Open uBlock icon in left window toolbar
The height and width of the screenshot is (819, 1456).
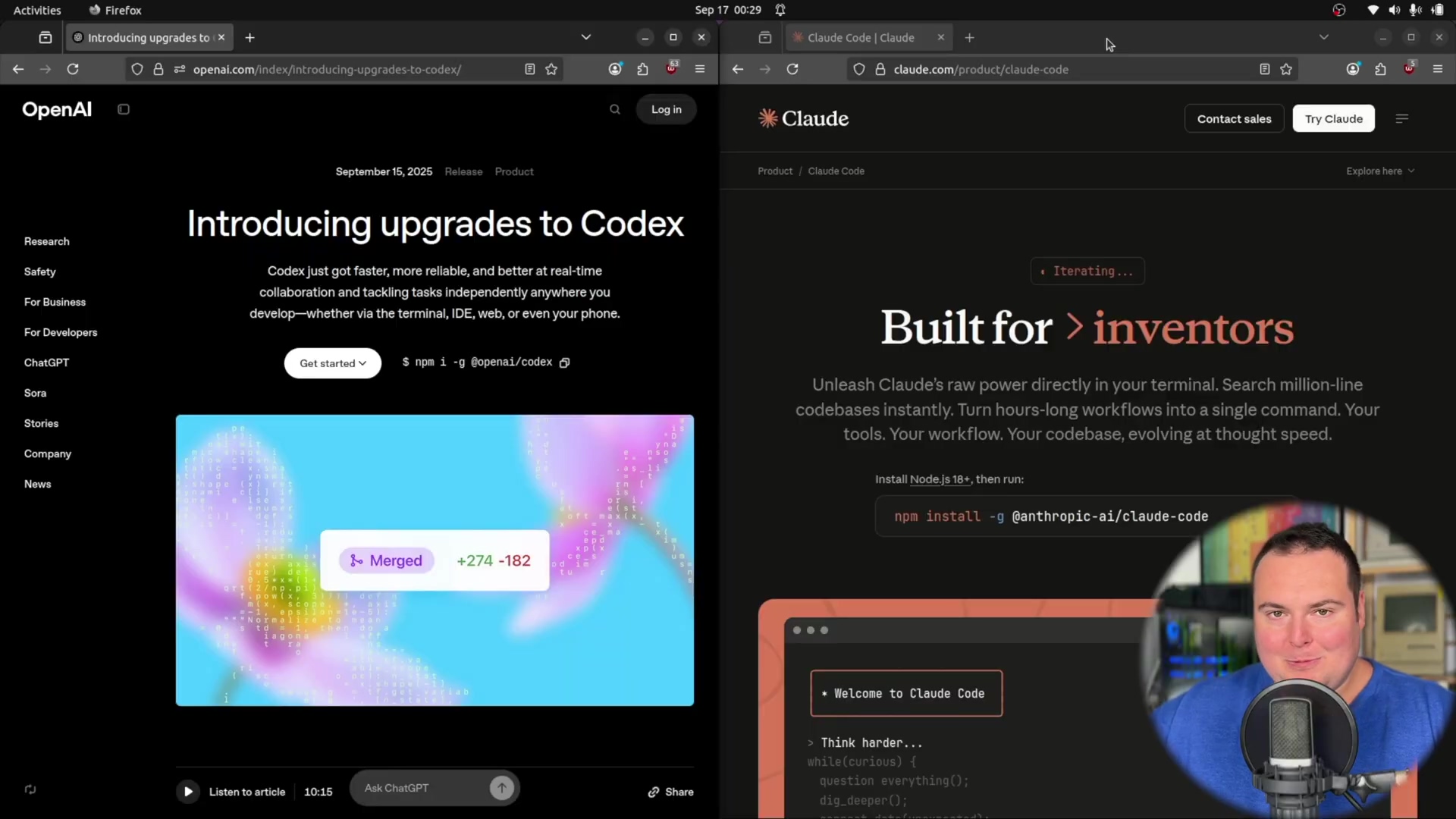pos(672,69)
